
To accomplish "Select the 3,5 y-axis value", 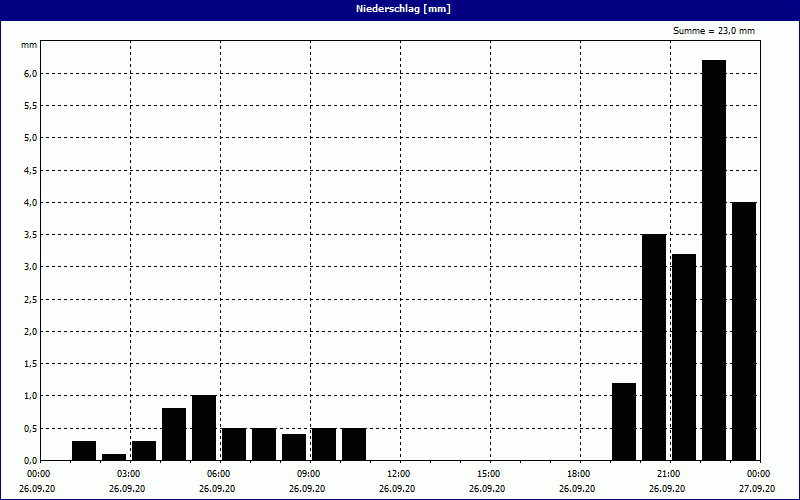I will [x=31, y=235].
